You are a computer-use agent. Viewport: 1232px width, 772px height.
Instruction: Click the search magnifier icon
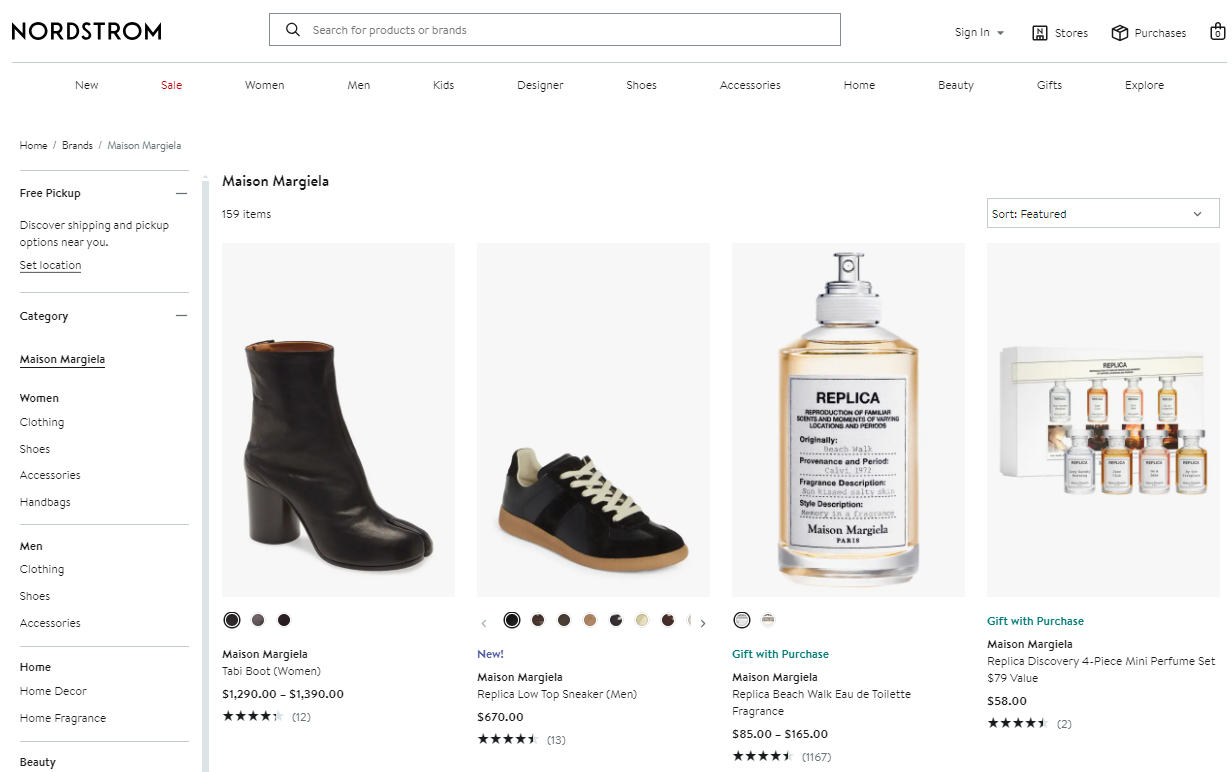[x=293, y=30]
